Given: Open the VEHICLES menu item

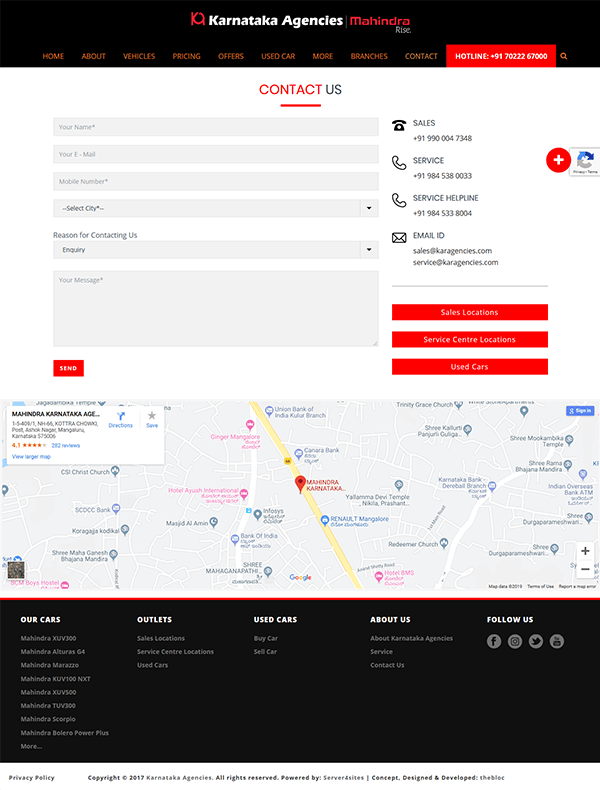Looking at the screenshot, I should 139,56.
